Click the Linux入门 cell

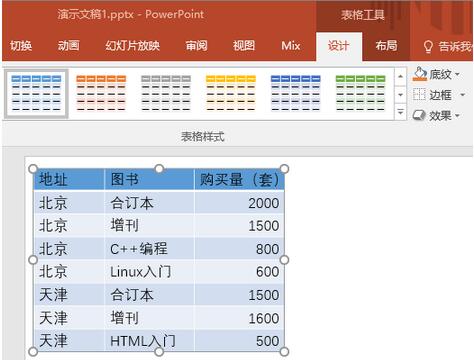pyautogui.click(x=149, y=272)
